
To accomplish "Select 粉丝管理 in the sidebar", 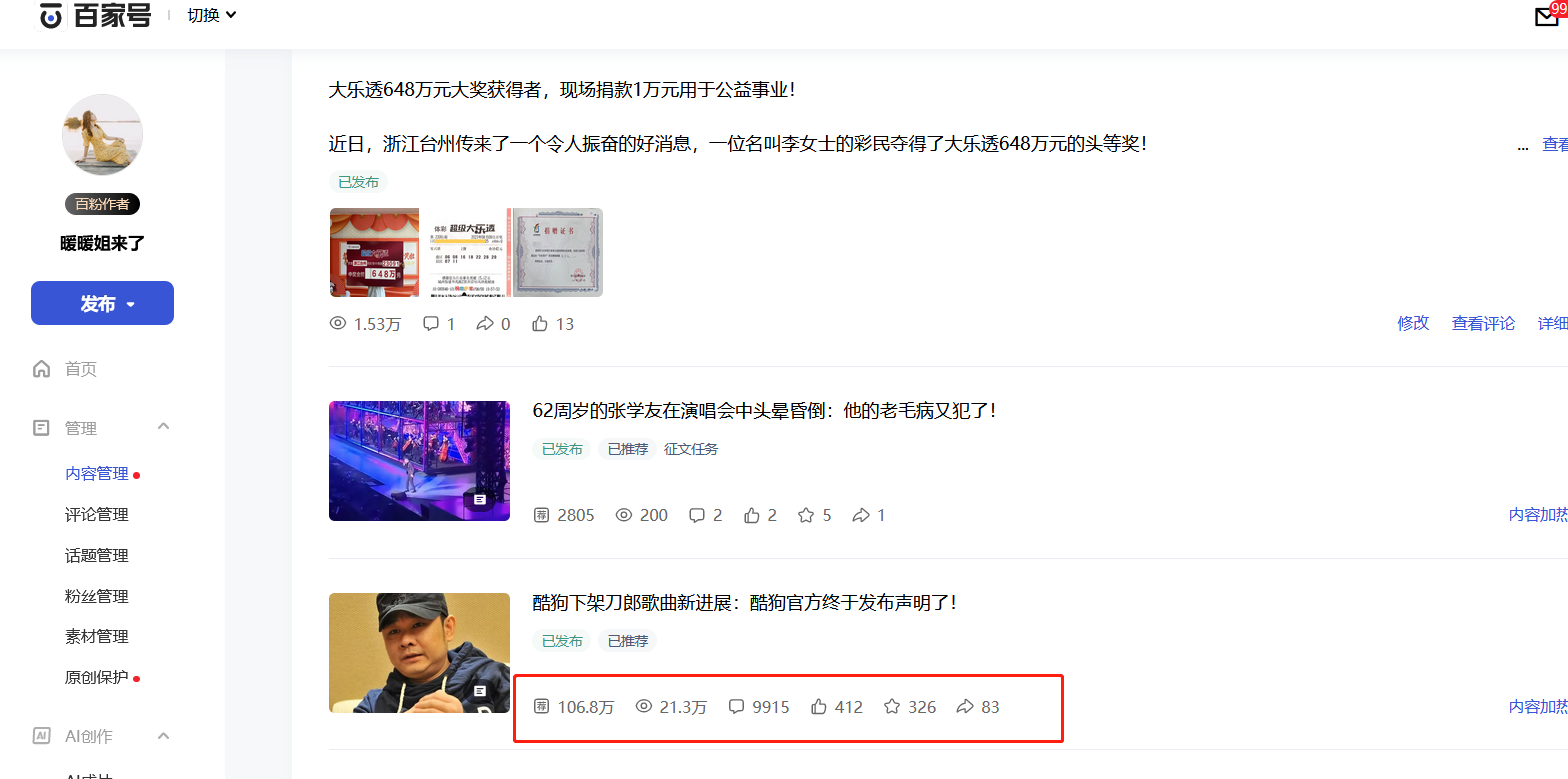I will coord(97,596).
